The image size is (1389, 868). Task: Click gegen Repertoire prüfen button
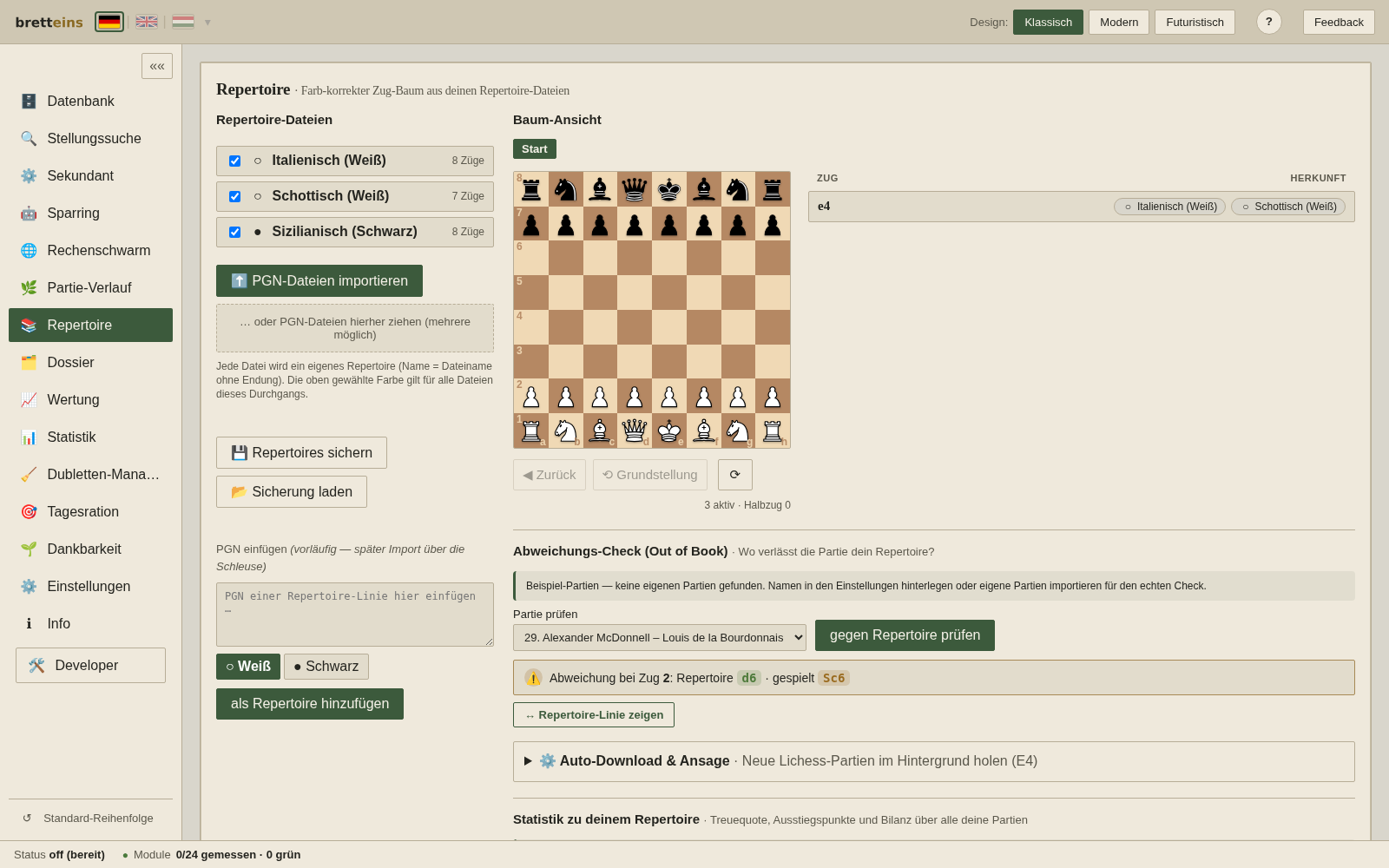[x=905, y=635]
